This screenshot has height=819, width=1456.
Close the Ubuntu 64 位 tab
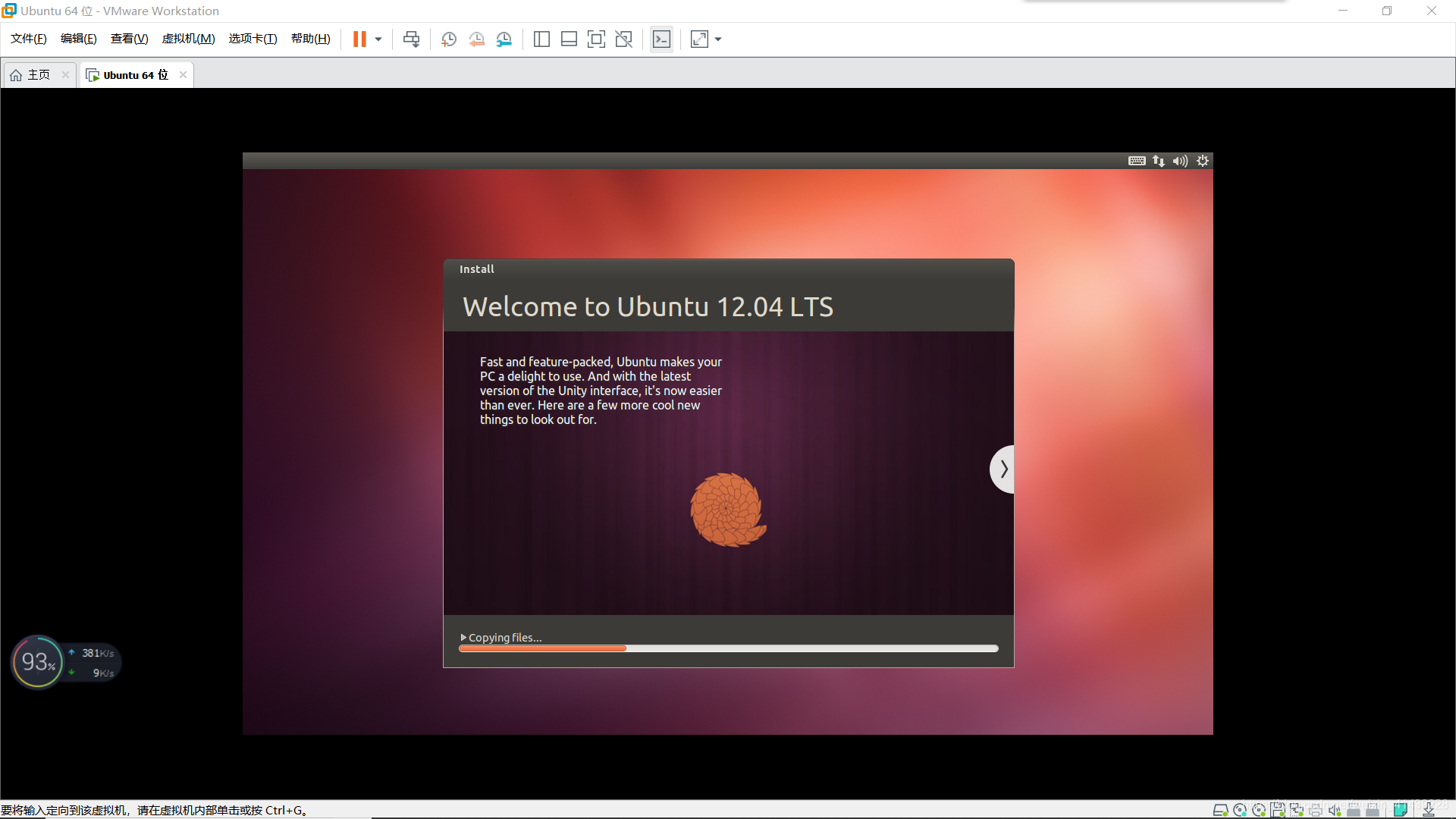[183, 75]
